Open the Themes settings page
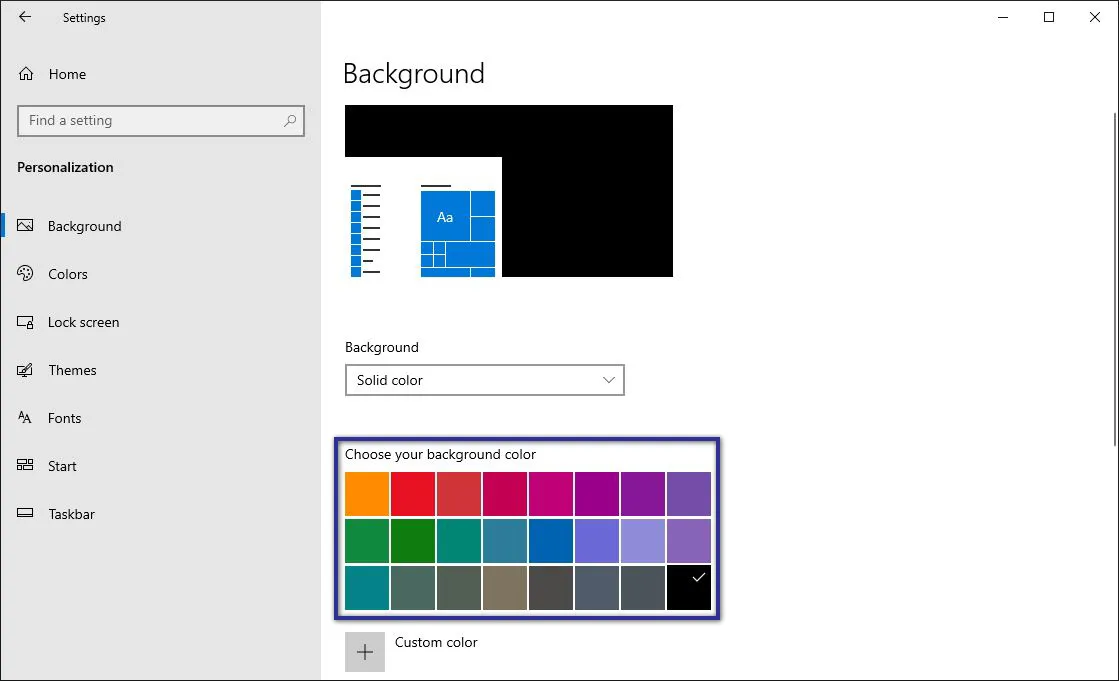 (x=72, y=370)
